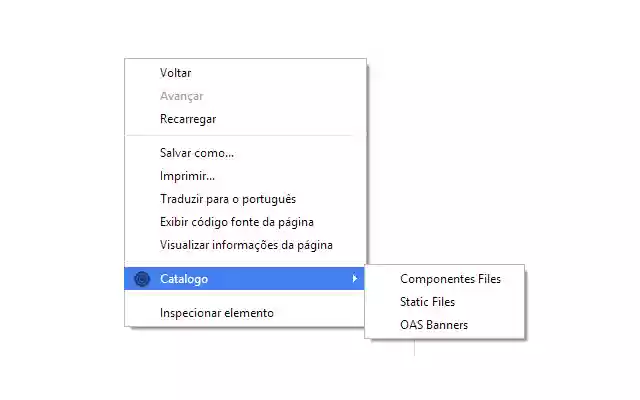
Task: Expand the Catalogo submenu arrow
Action: [x=354, y=279]
